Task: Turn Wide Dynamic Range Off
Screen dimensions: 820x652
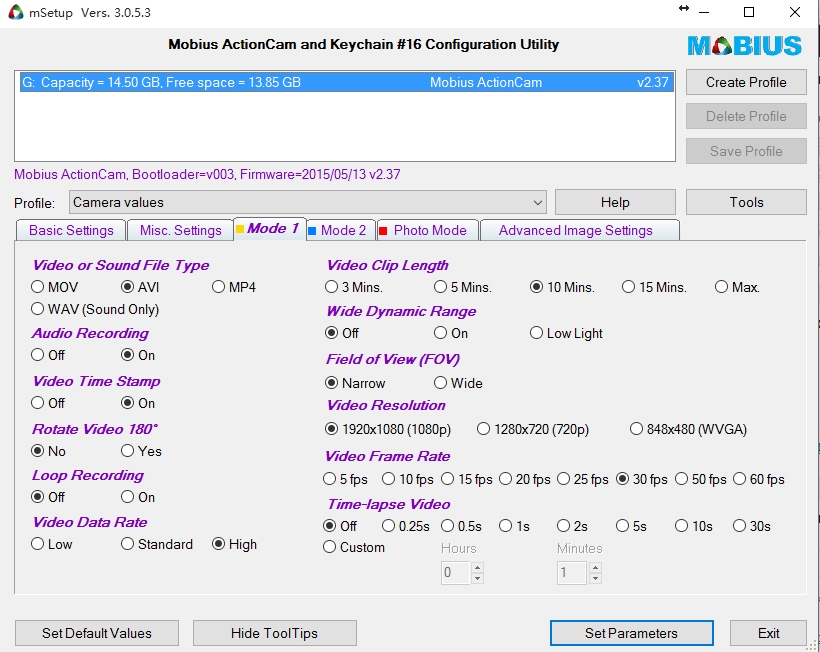Action: (341, 333)
